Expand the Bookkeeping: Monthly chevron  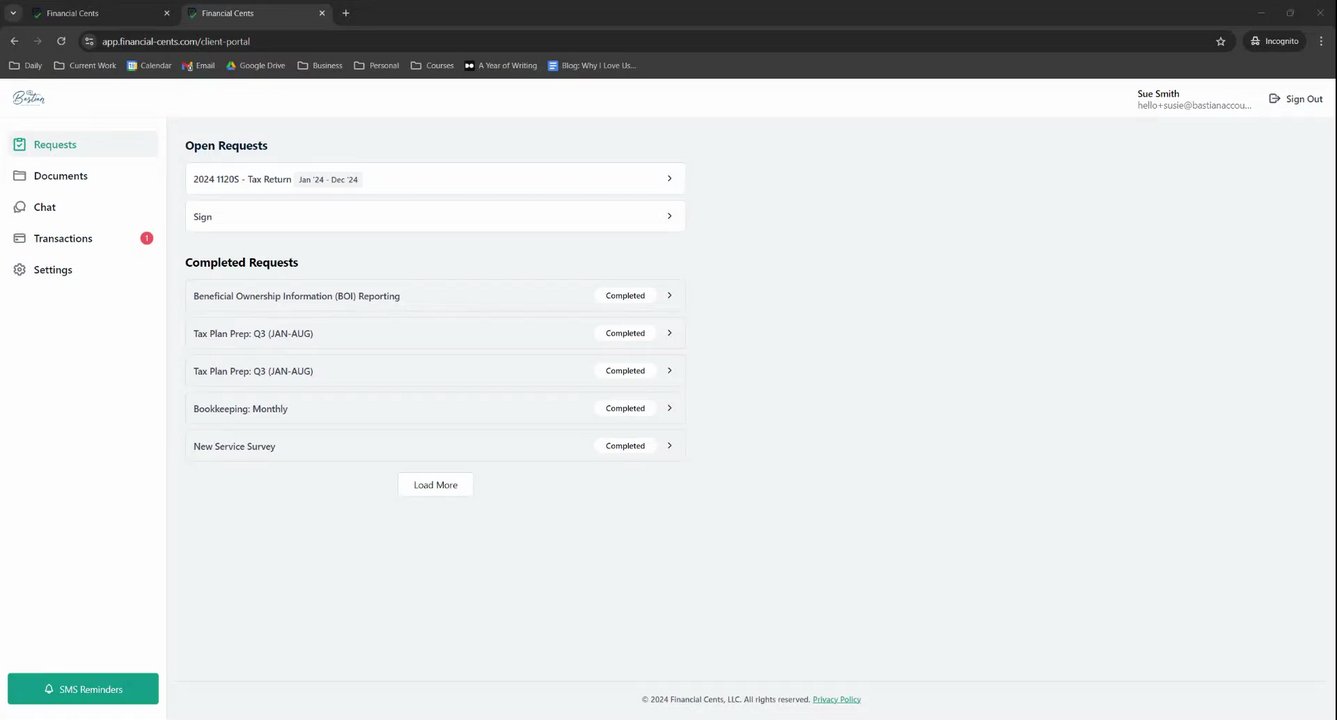click(x=669, y=408)
